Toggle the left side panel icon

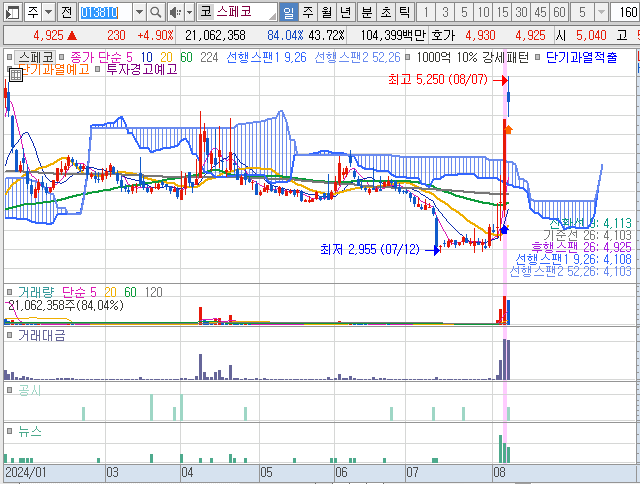pyautogui.click(x=13, y=12)
